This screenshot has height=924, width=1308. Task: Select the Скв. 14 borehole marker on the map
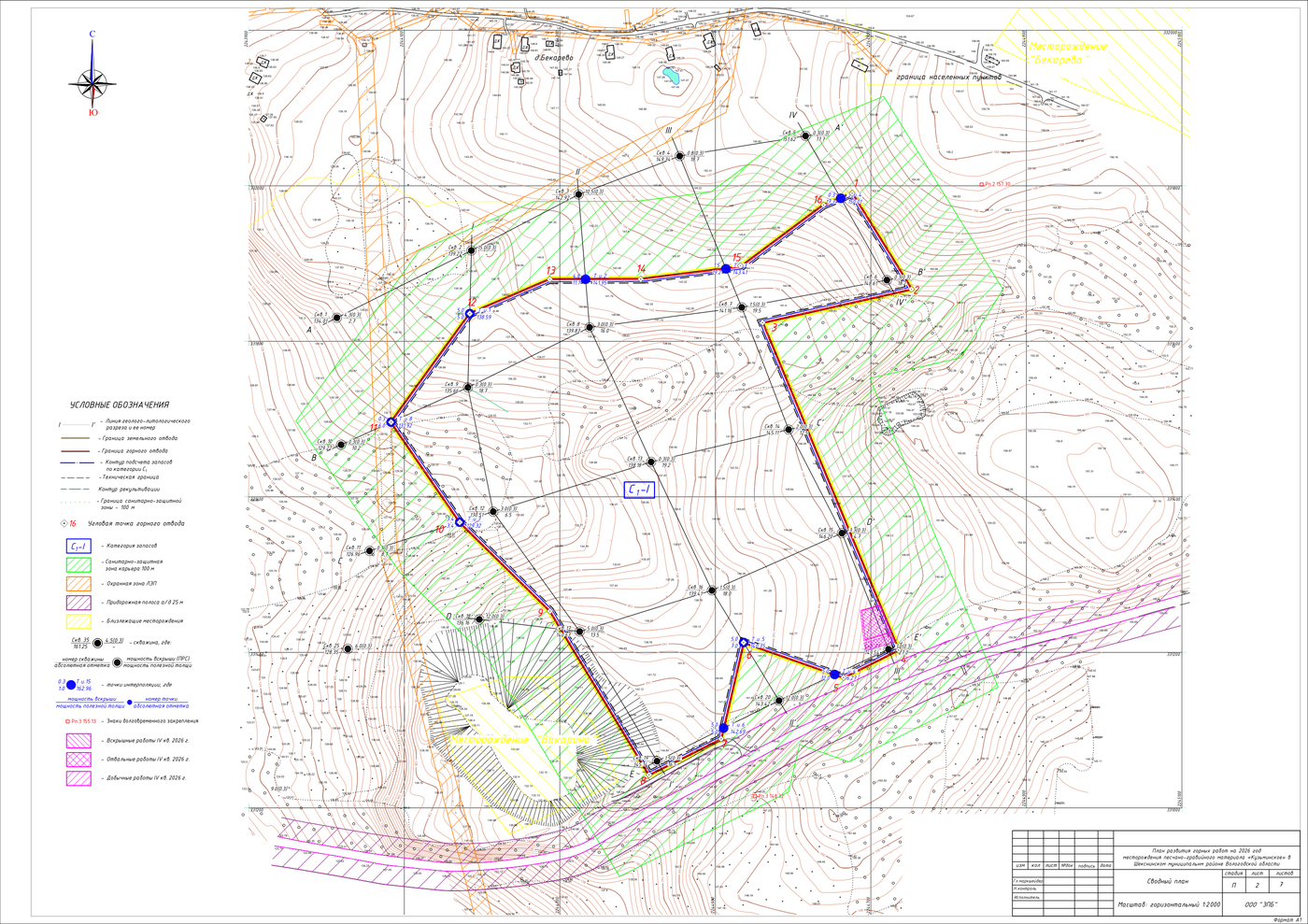tap(789, 430)
